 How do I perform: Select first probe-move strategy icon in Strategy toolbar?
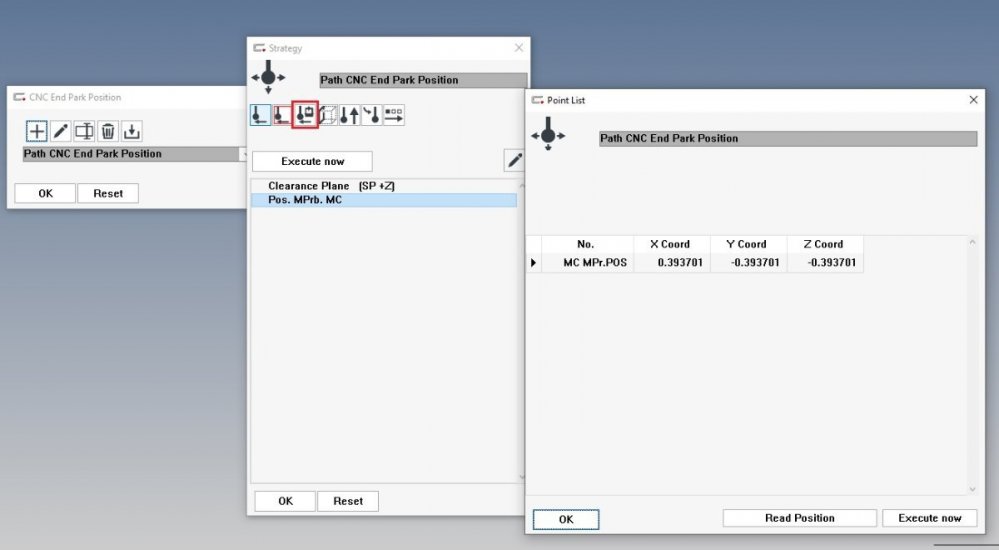coord(260,115)
